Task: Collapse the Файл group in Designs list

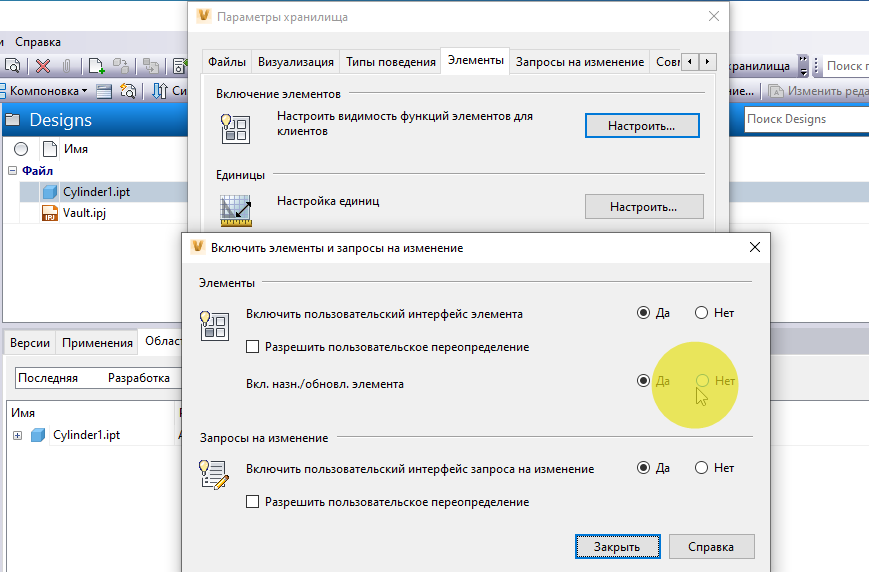Action: click(x=12, y=171)
